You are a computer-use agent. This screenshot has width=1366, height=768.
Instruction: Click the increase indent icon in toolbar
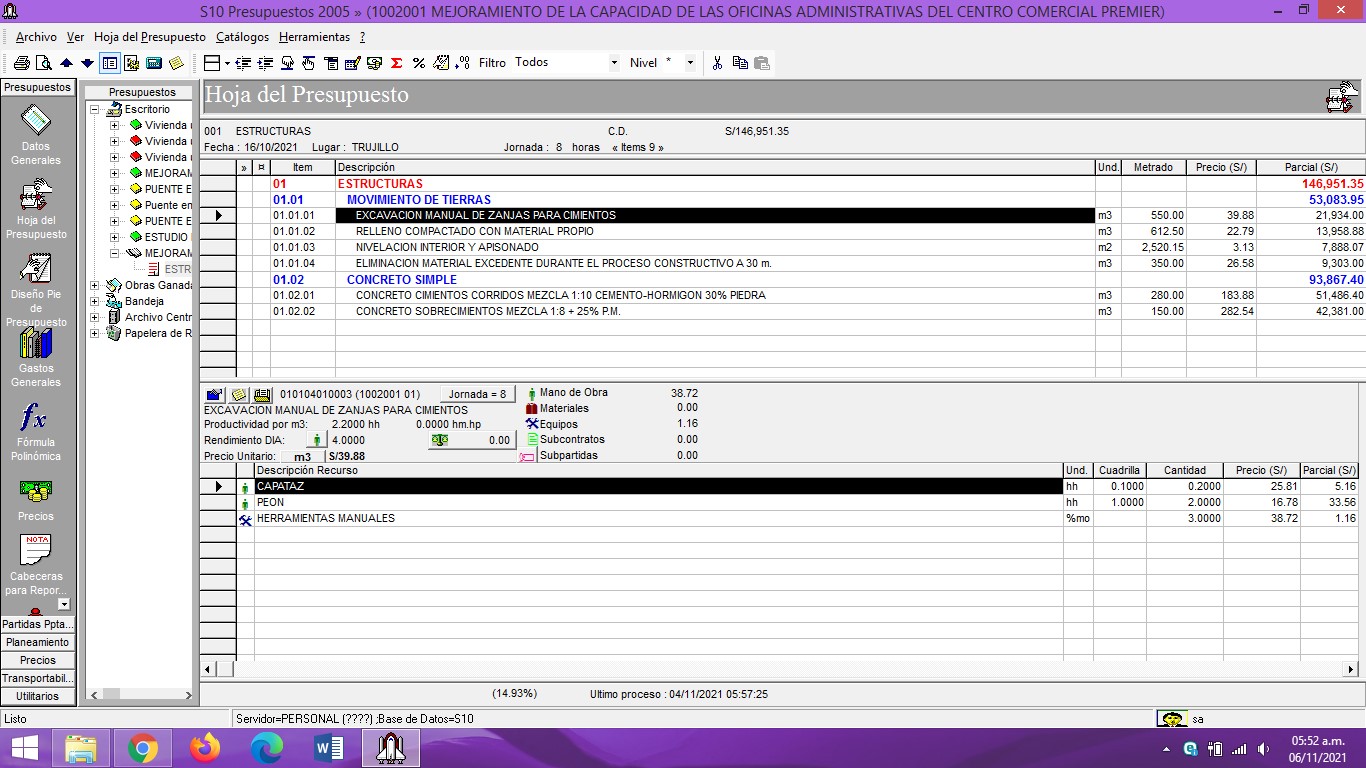tap(265, 63)
